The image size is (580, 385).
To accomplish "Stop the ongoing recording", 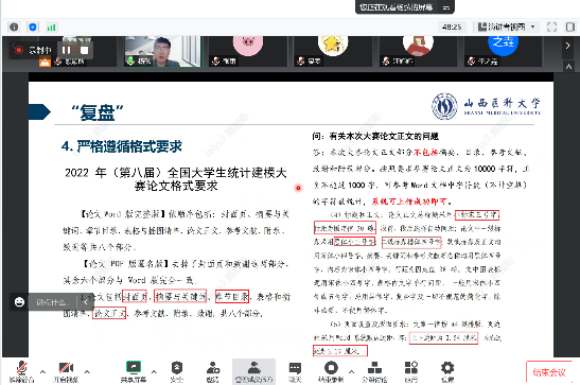I will pos(84,50).
